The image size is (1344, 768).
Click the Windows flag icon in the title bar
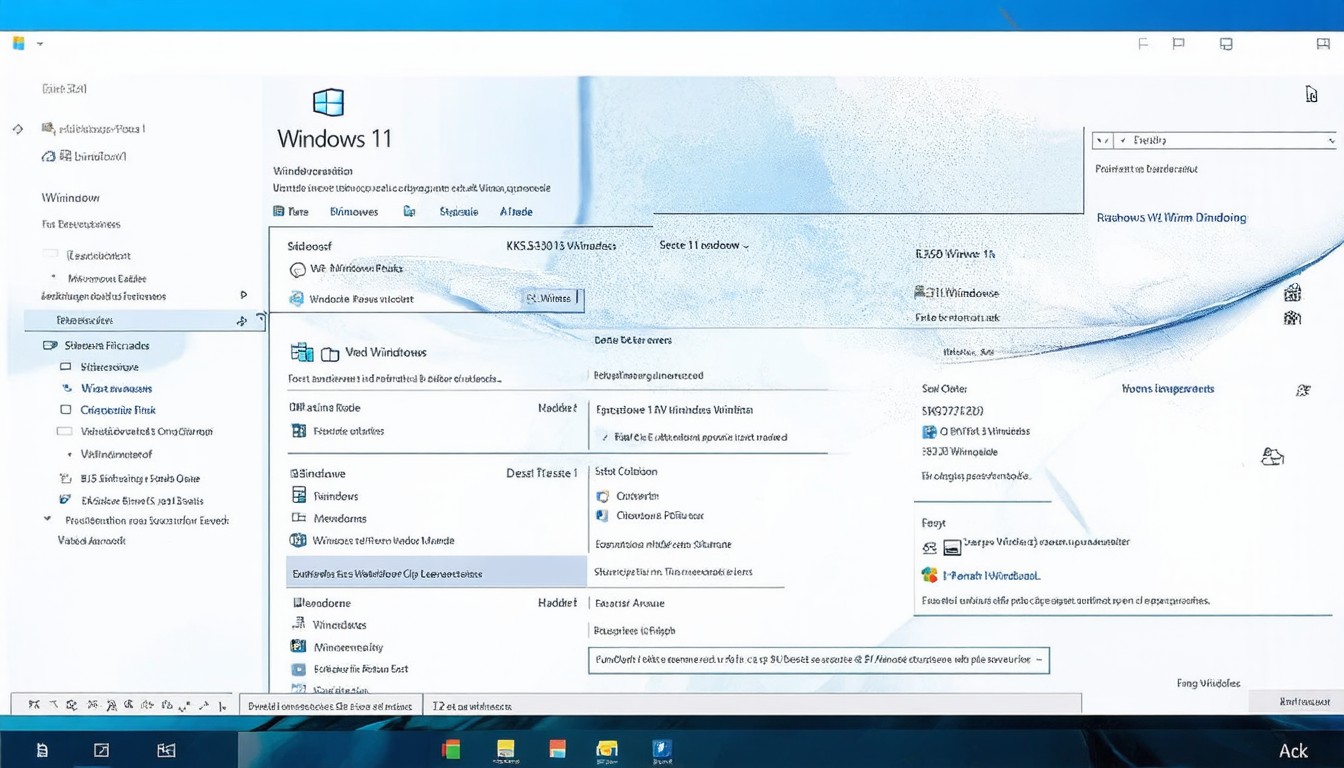click(x=19, y=44)
